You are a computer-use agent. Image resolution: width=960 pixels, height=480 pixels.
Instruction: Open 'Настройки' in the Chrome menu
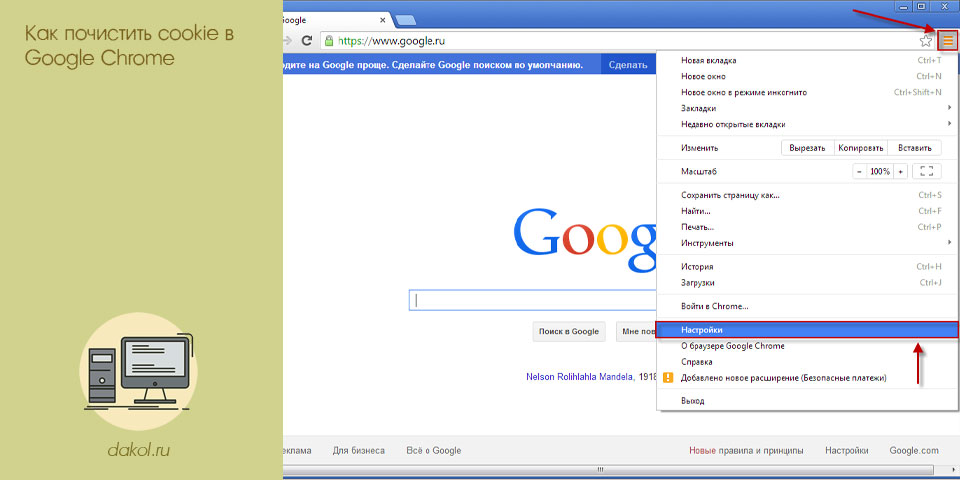click(807, 330)
